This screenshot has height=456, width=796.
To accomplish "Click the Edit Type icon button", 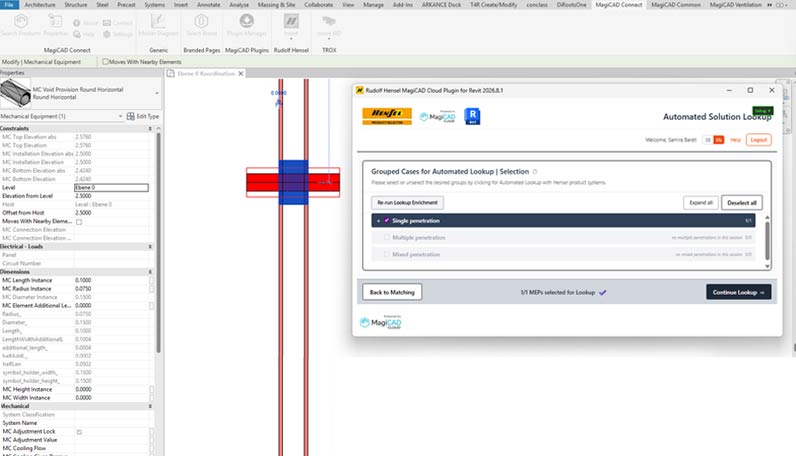I will [x=130, y=116].
